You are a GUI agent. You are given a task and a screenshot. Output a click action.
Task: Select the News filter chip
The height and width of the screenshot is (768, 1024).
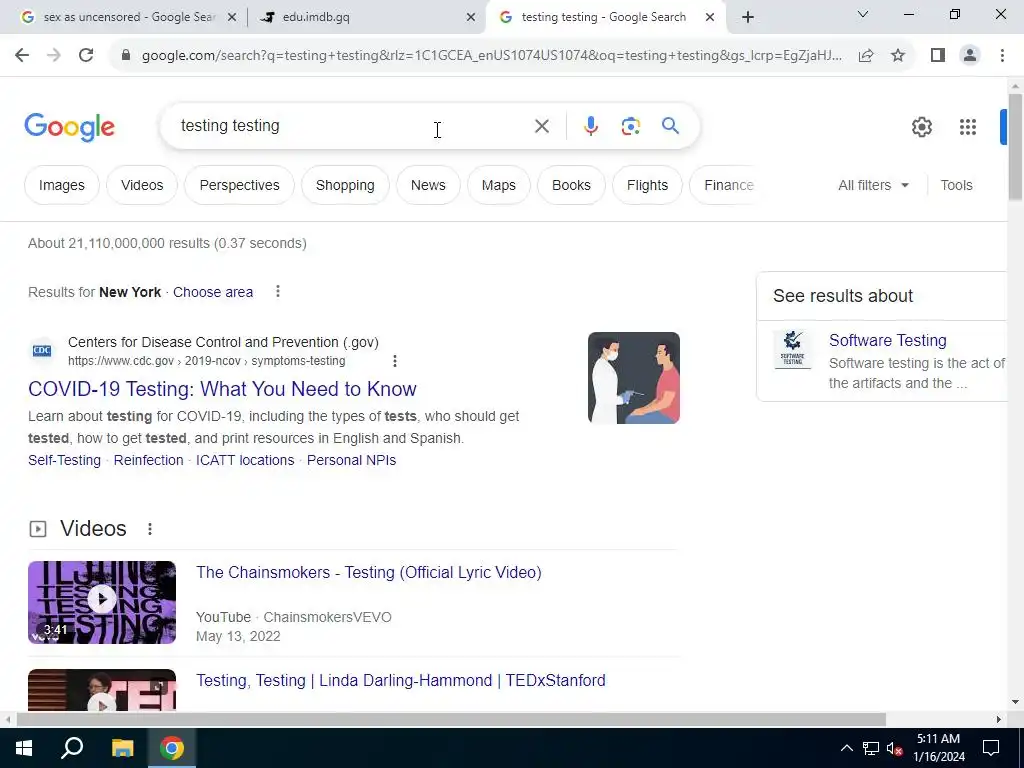click(x=428, y=185)
